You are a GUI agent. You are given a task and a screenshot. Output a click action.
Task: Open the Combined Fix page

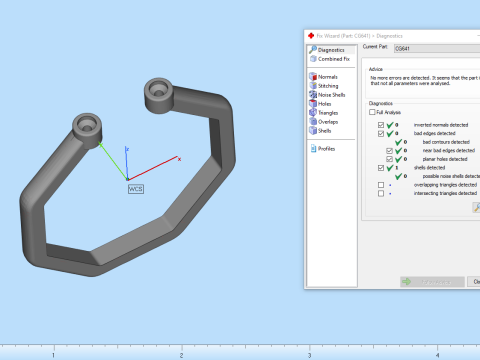click(x=330, y=59)
